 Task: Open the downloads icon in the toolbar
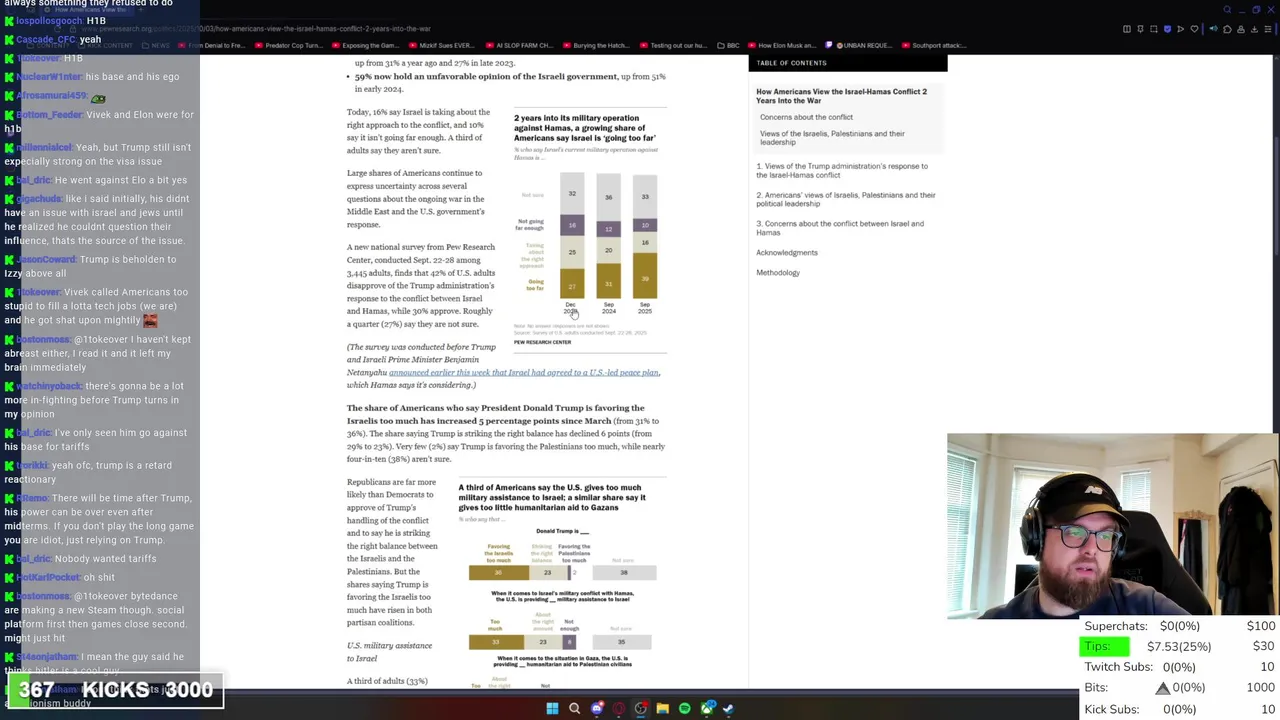(1254, 29)
